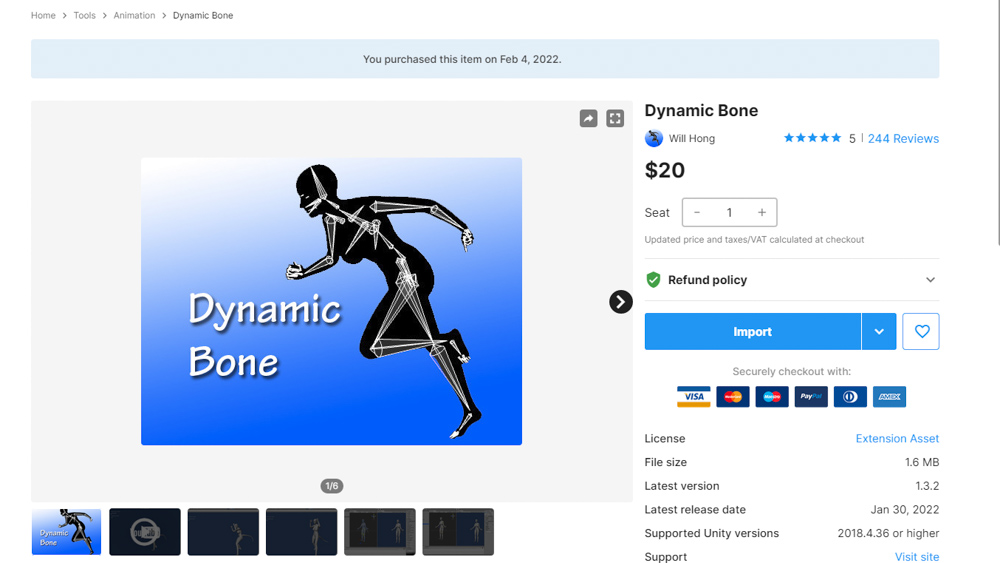Increase seat quantity with plus button
Viewport: 1000px width, 563px height.
coord(761,212)
